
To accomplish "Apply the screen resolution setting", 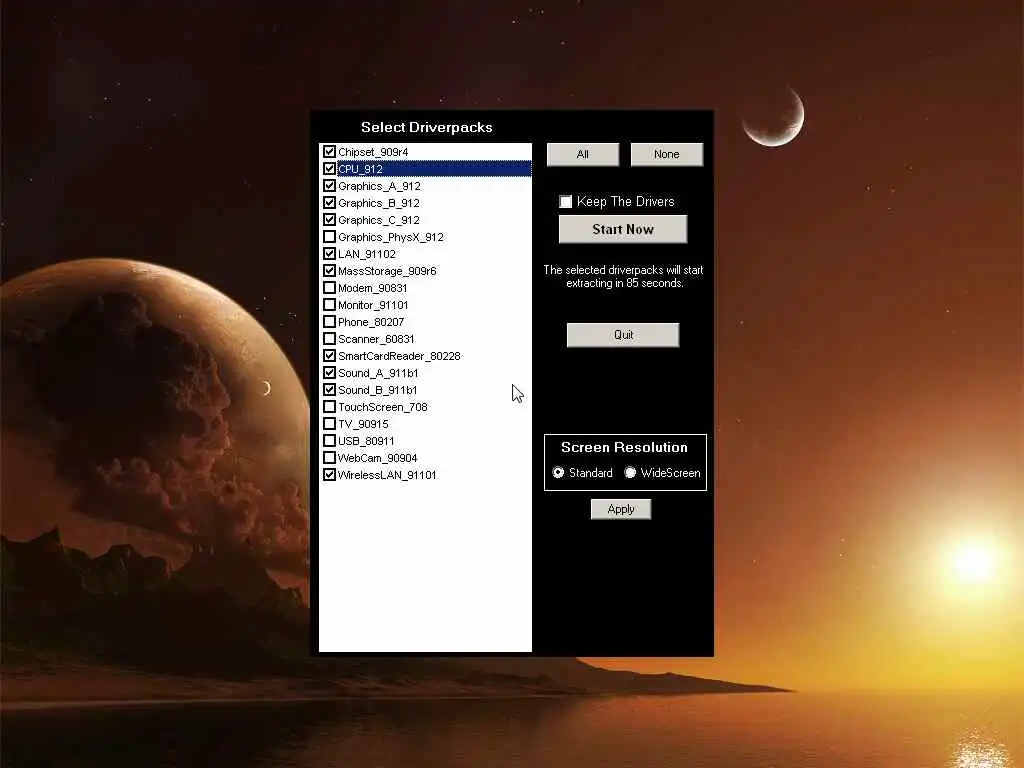I will point(621,509).
